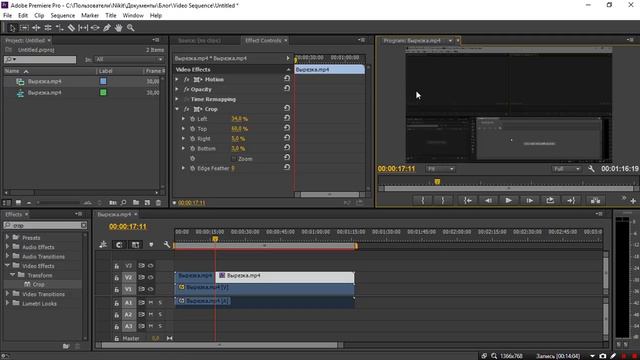
Task: Mute audio track A1
Action: point(151,302)
